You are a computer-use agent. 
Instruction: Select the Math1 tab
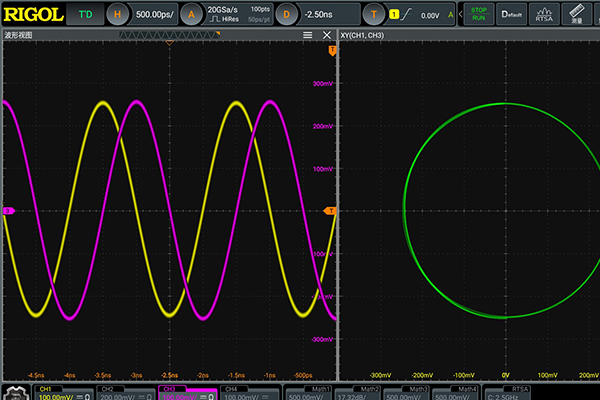pos(310,391)
